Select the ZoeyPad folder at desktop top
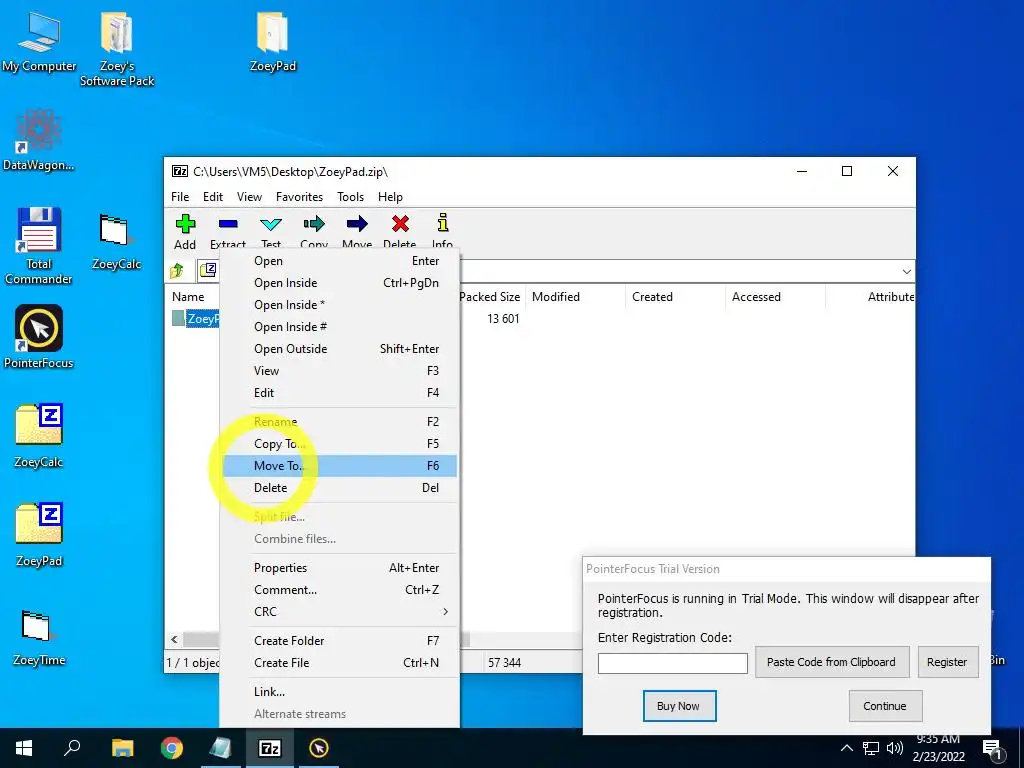The height and width of the screenshot is (768, 1024). pos(273,43)
